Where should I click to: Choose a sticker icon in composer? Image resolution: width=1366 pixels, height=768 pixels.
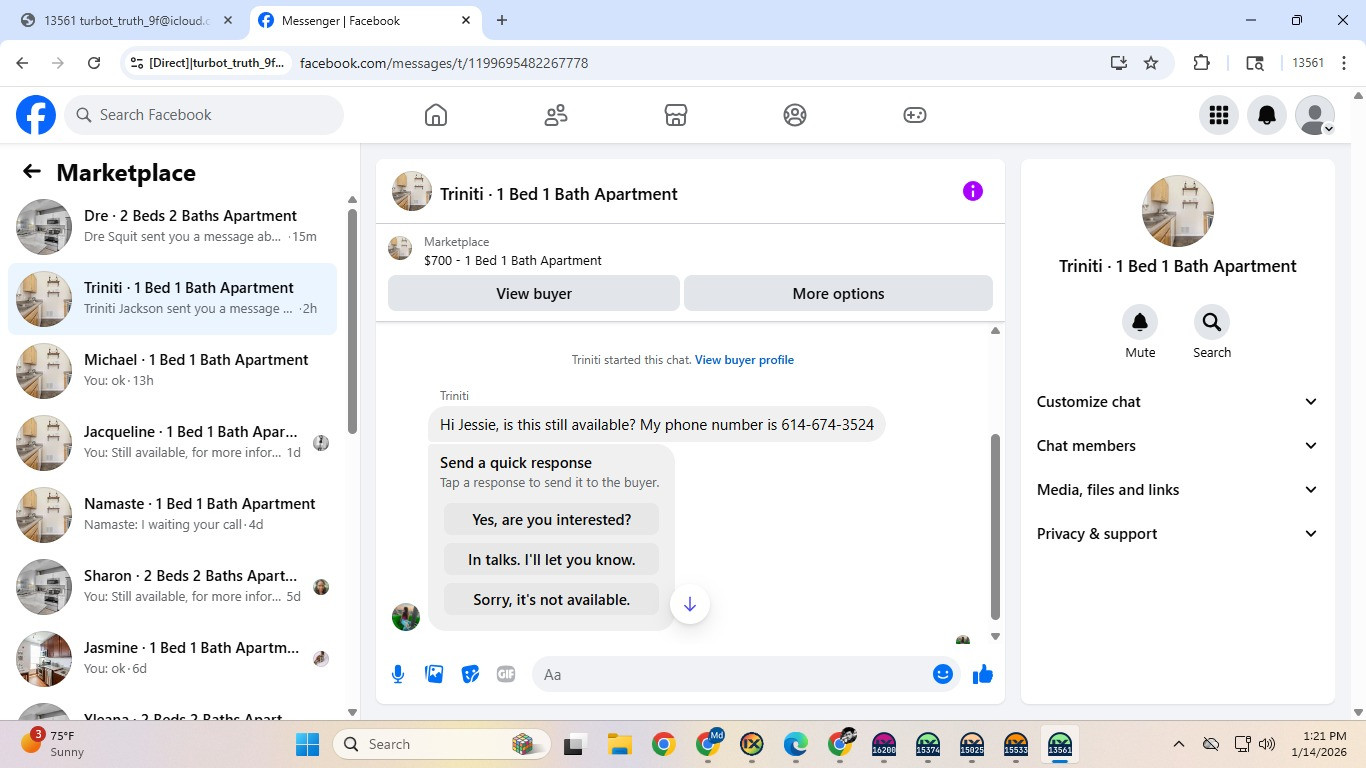(x=470, y=674)
